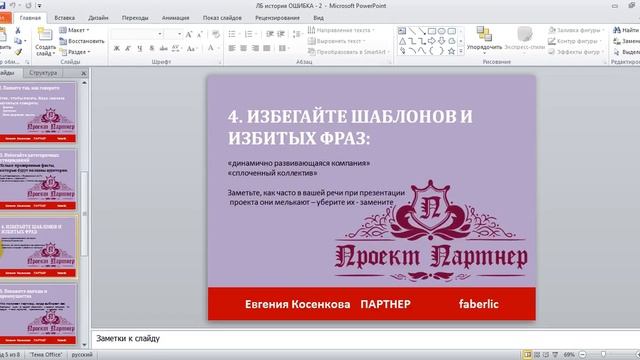640x360 pixels.
Task: Open the Дизайн ribbon tab
Action: tap(98, 18)
